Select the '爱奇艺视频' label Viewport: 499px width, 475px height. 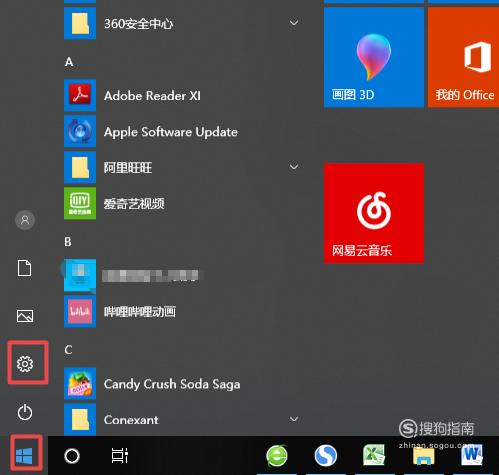pyautogui.click(x=134, y=203)
